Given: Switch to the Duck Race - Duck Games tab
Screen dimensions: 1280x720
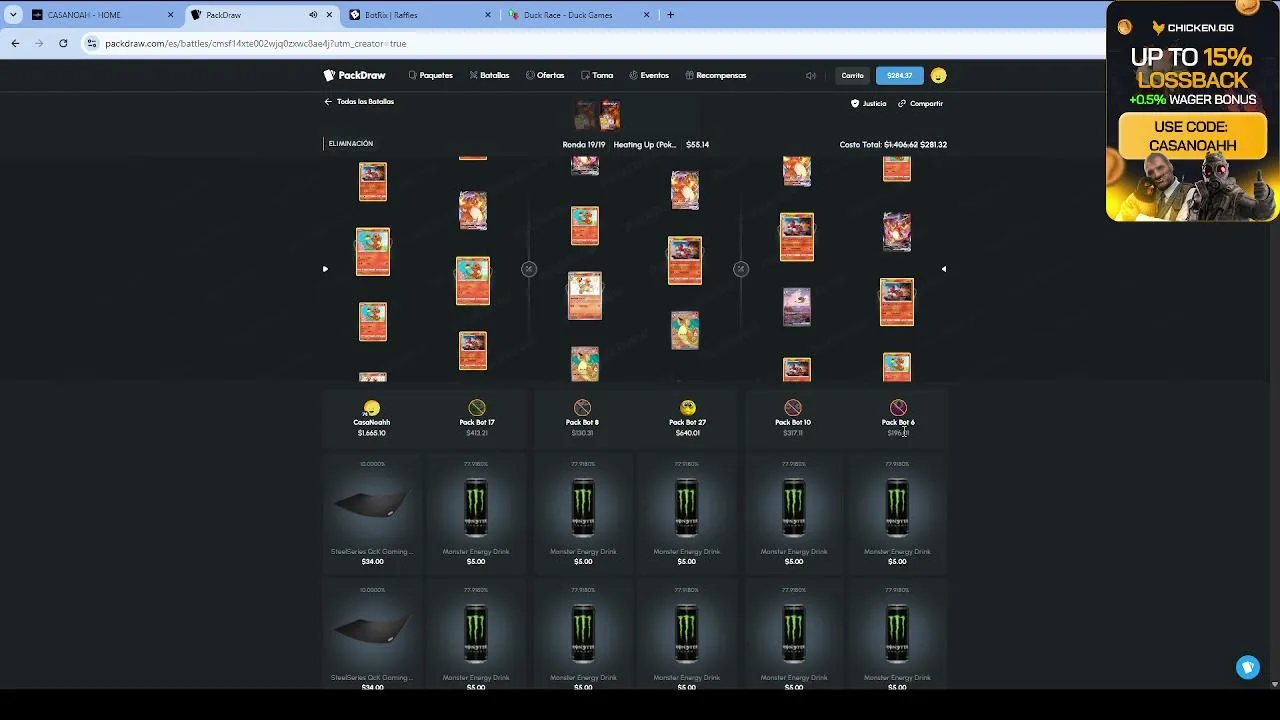Looking at the screenshot, I should (x=578, y=15).
